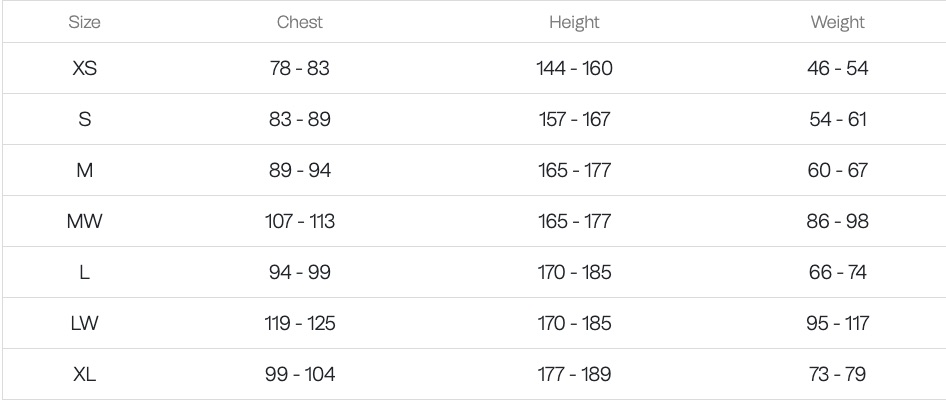Click chest value 78 - 83
This screenshot has height=400, width=946.
pos(299,68)
